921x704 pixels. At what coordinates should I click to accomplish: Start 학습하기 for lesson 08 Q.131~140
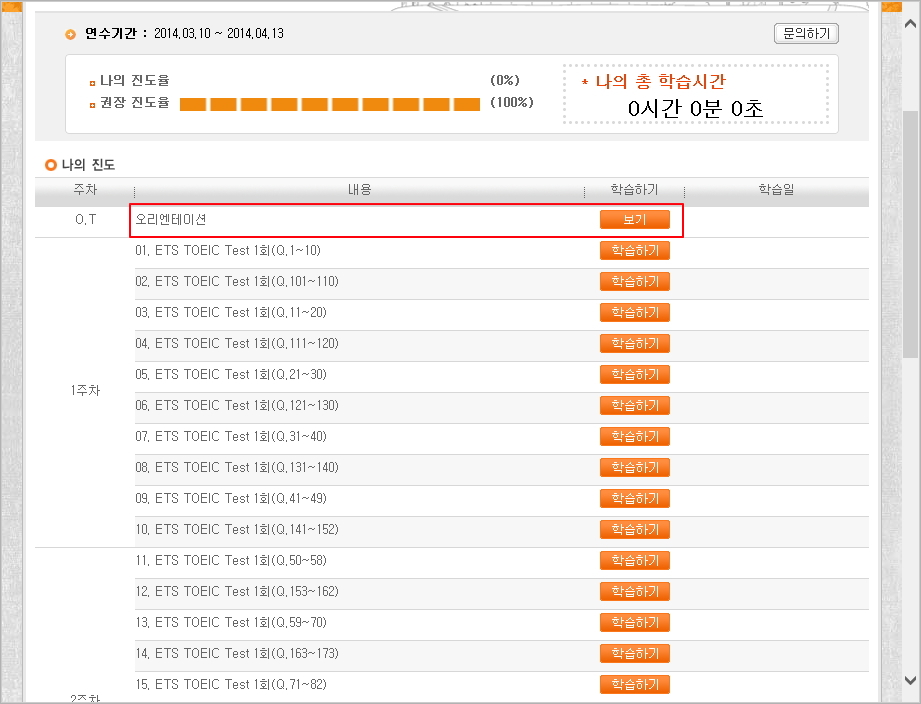634,467
